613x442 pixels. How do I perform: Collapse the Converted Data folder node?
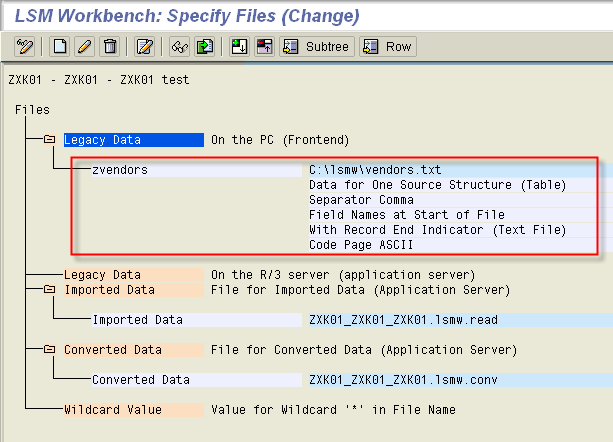pos(49,350)
